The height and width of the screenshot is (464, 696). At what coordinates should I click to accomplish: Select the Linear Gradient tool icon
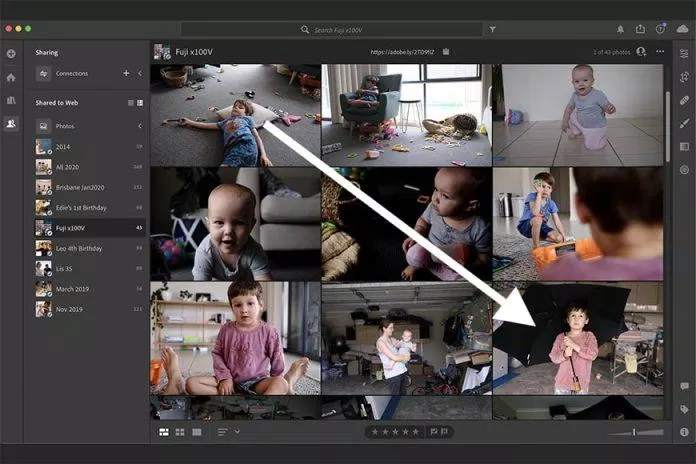(x=684, y=147)
